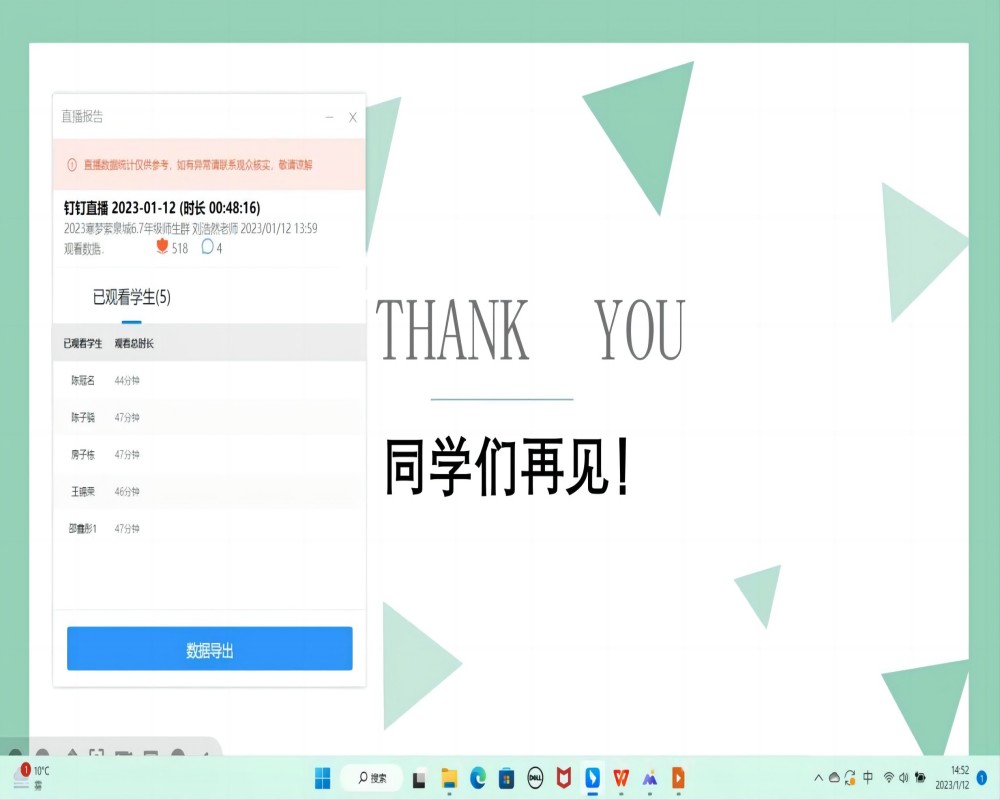The height and width of the screenshot is (800, 1000).
Task: Open McAfee from the taskbar
Action: coord(564,778)
